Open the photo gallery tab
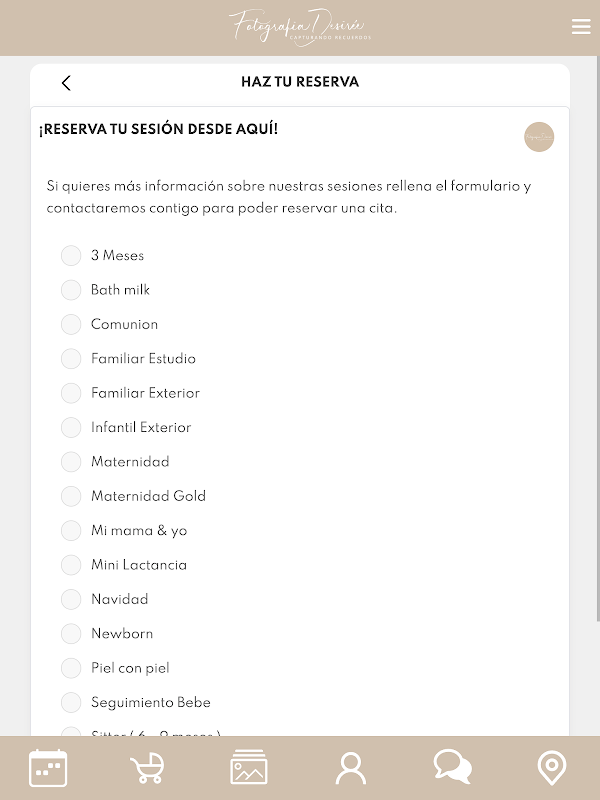Viewport: 600px width, 800px height. [x=249, y=768]
